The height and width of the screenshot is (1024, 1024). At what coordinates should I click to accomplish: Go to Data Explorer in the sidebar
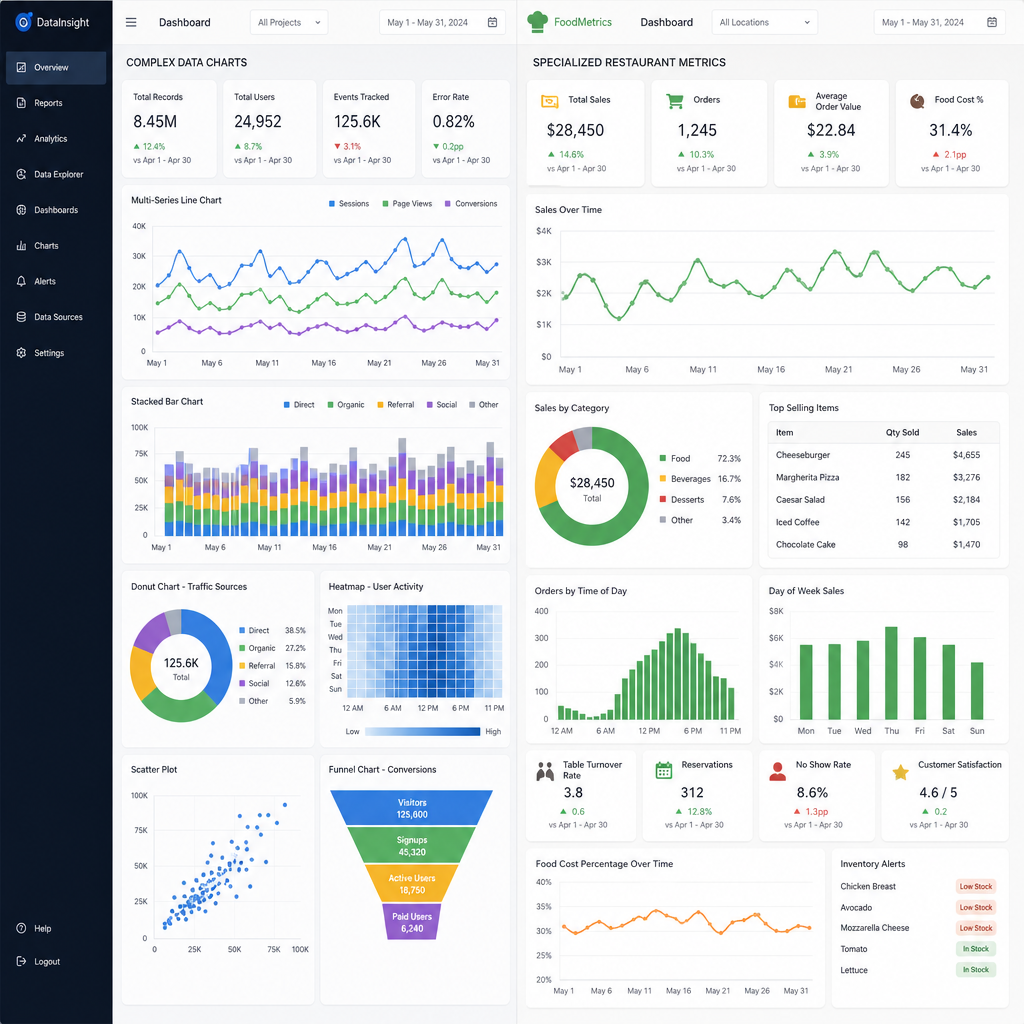click(56, 174)
